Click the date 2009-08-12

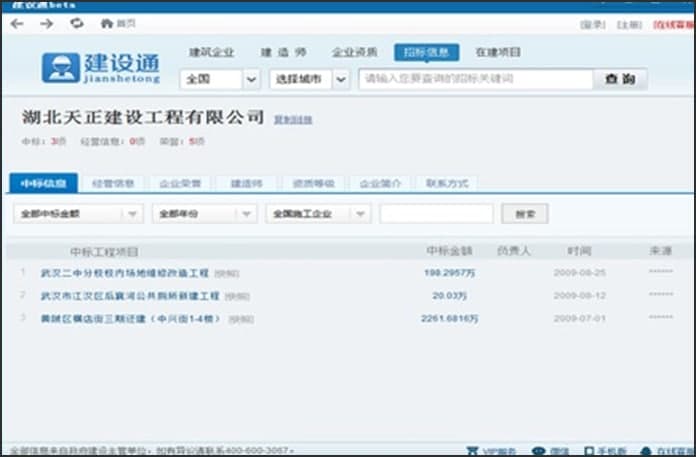tap(580, 295)
